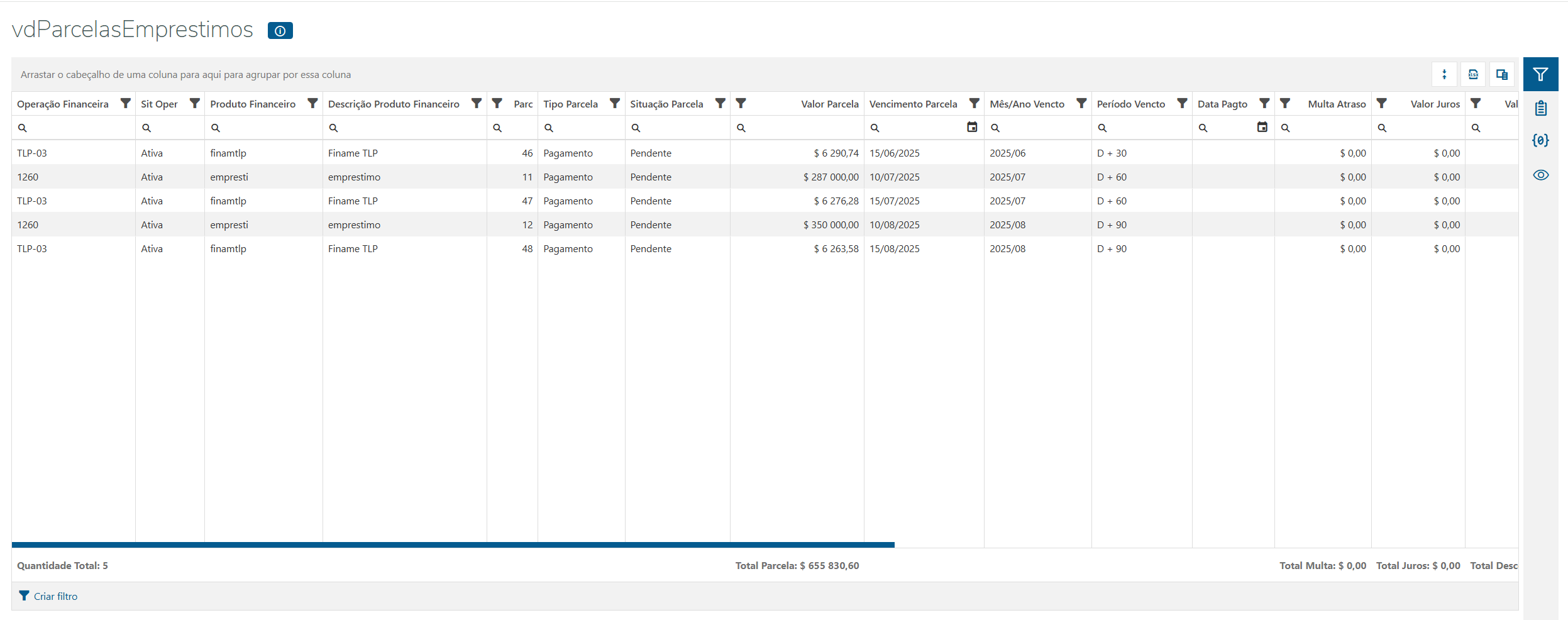Image resolution: width=1568 pixels, height=620 pixels.
Task: Click the Descrição Produto Financeiro search field
Action: tap(409, 128)
